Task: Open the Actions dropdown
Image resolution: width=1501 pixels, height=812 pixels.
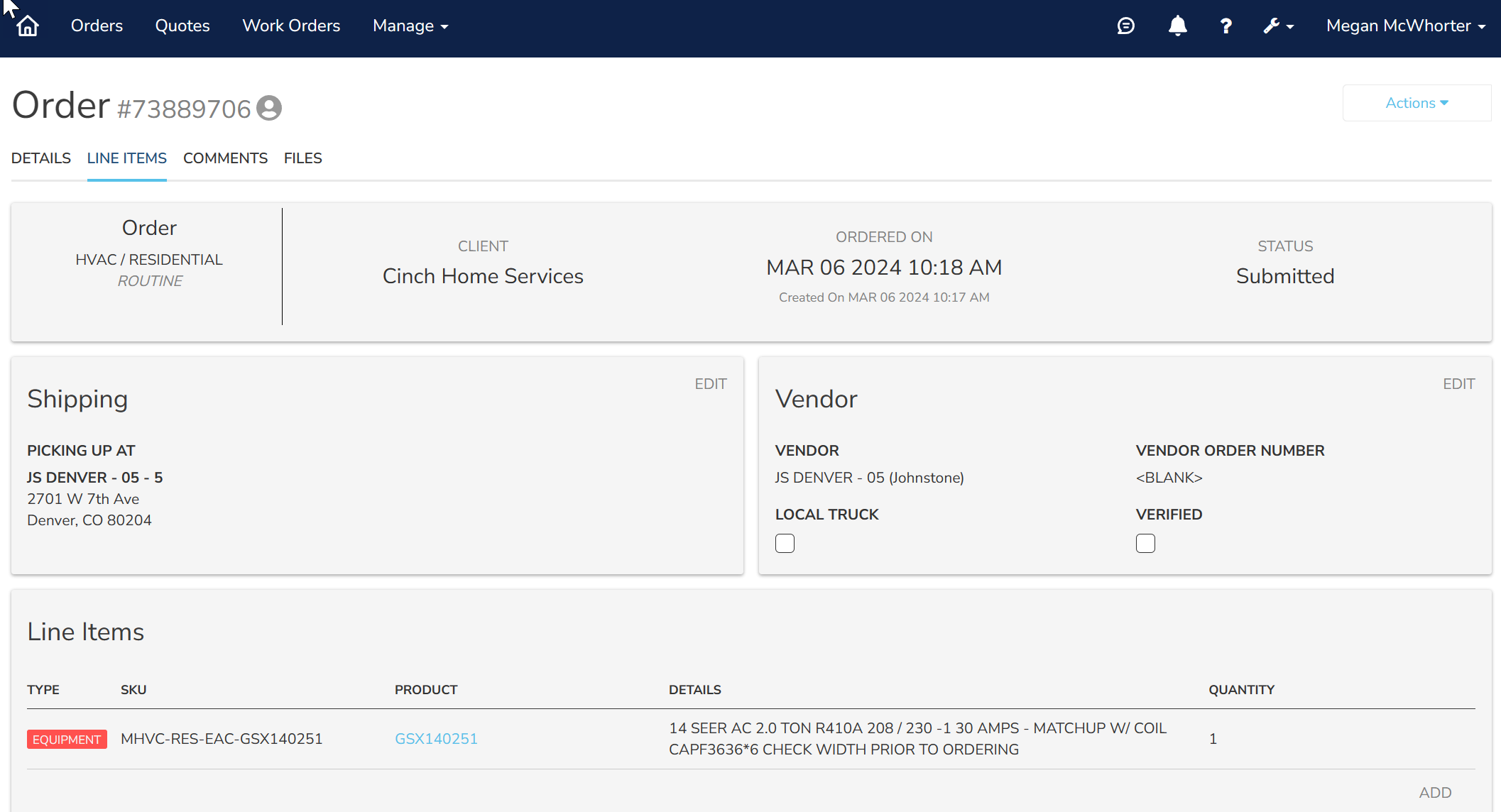Action: 1417,103
